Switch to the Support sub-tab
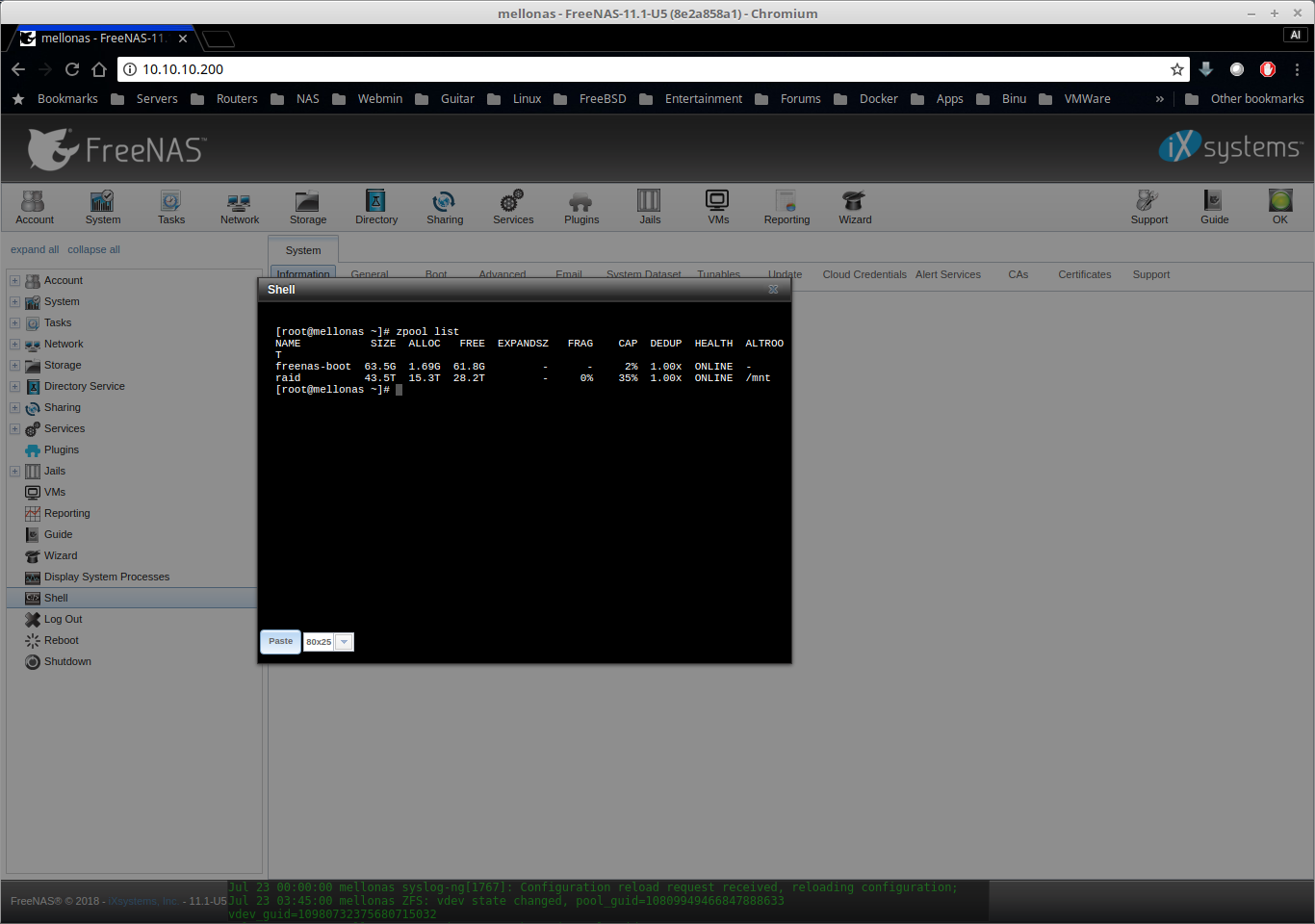 1151,274
